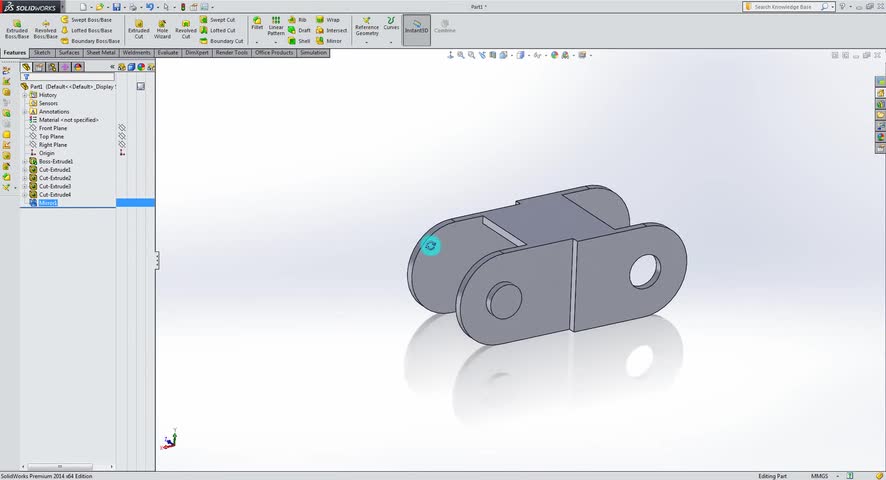Screen dimensions: 886x480
Task: Select Mirror1 in the feature tree
Action: pyautogui.click(x=48, y=203)
